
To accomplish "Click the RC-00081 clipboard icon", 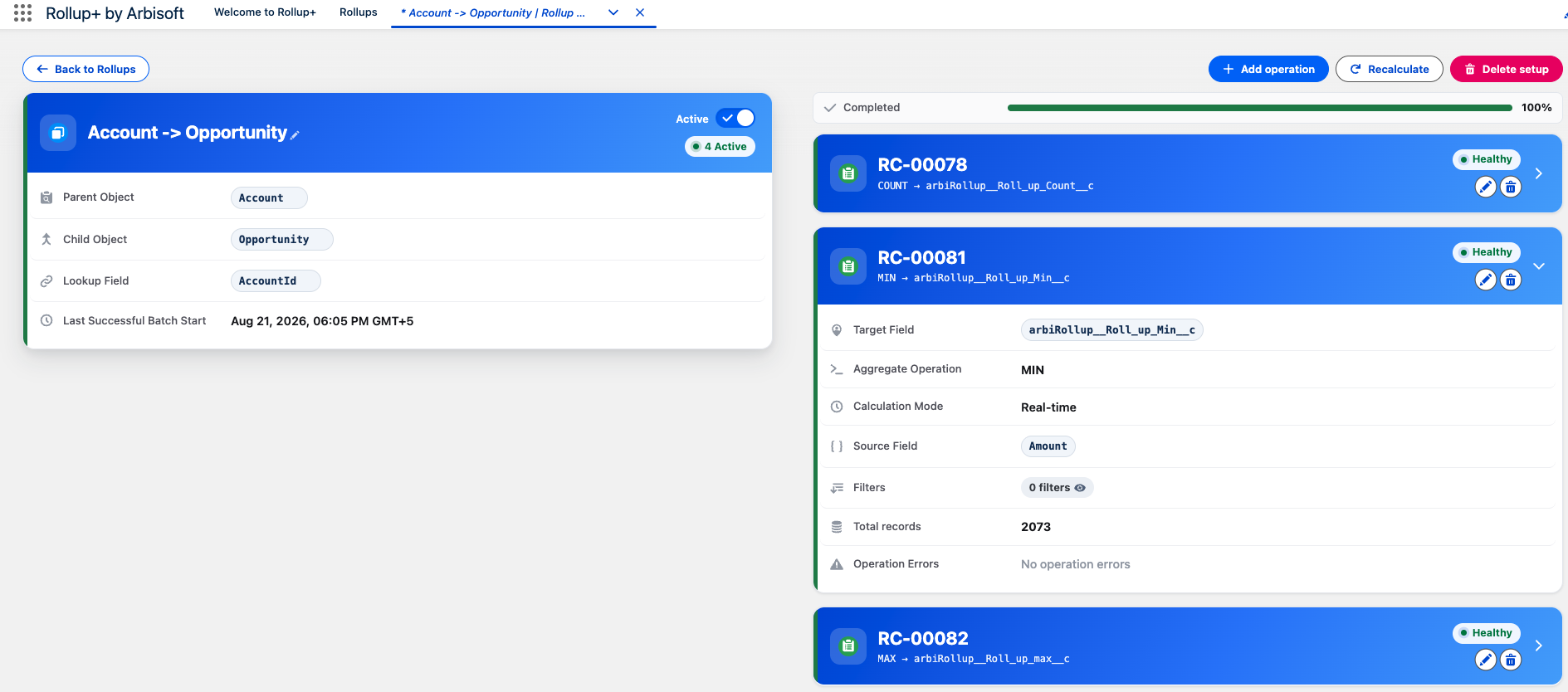I will click(x=848, y=266).
